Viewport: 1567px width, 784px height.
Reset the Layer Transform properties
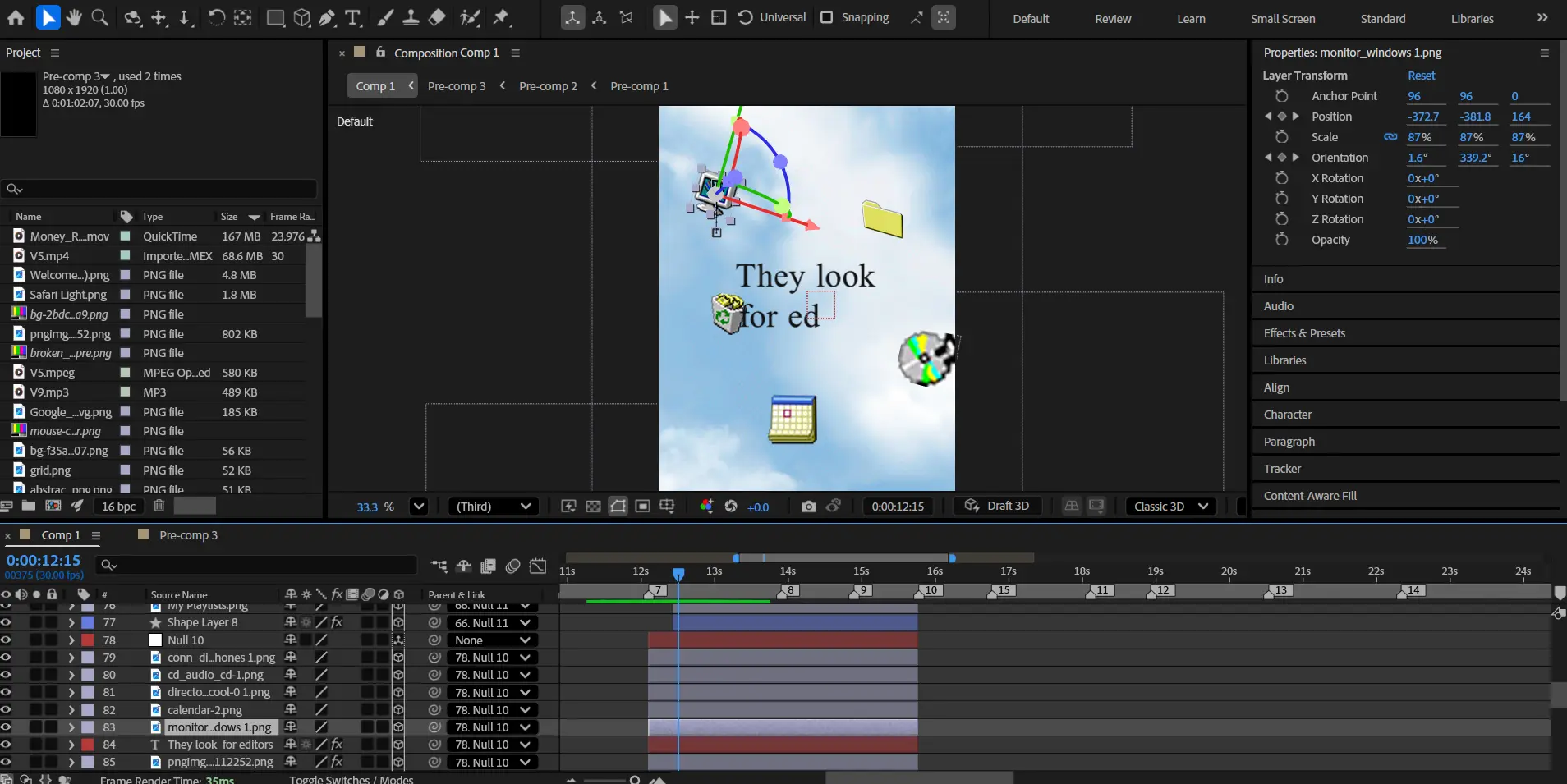tap(1421, 76)
